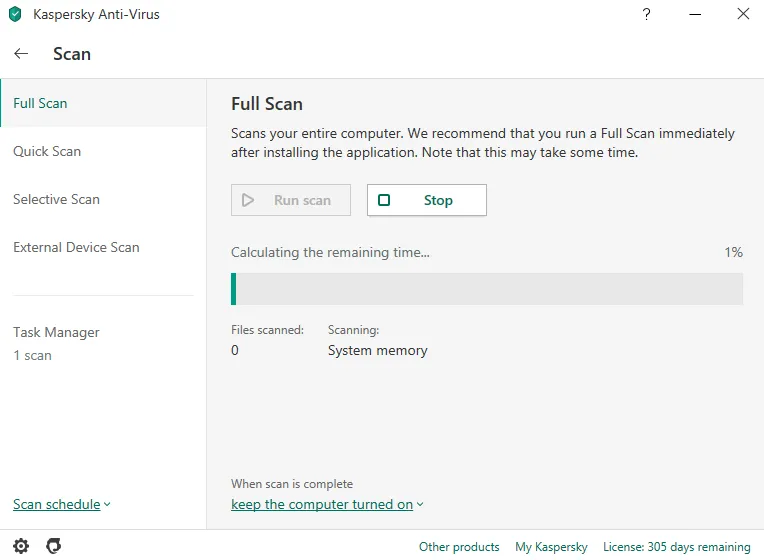Click the Scan page title
This screenshot has width=764, height=560.
click(72, 54)
